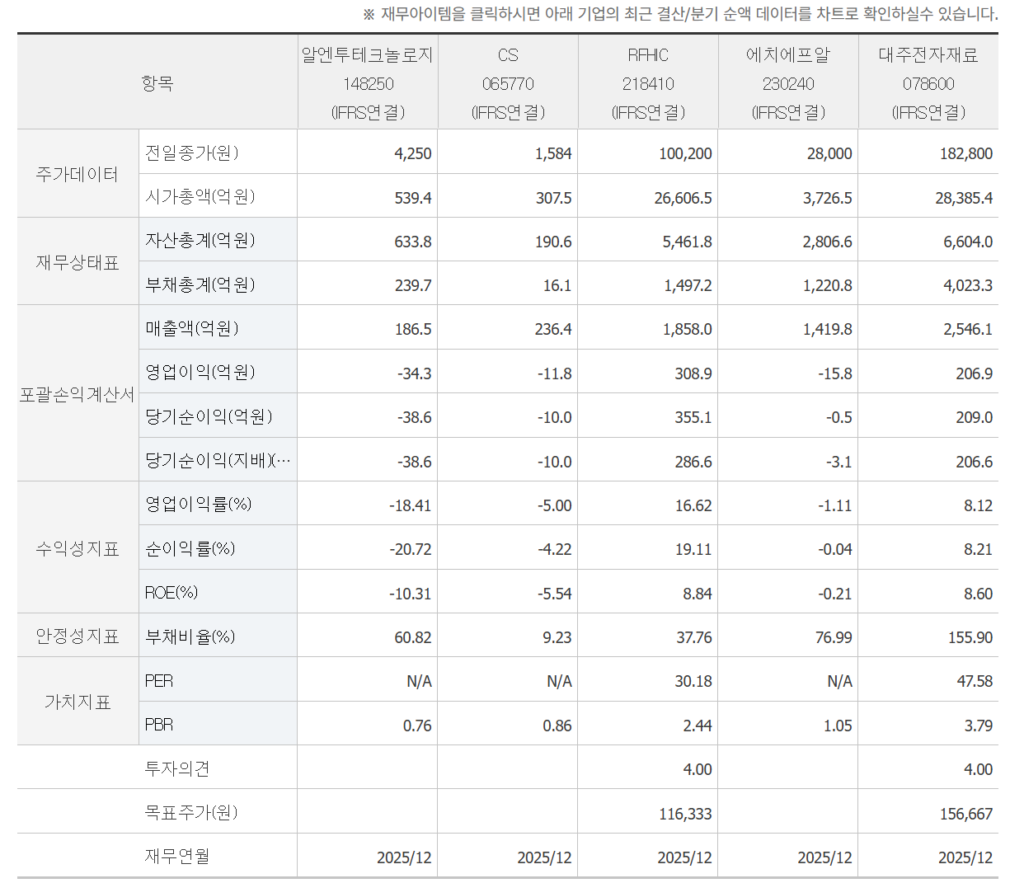
Task: Select the 대주전자재료 078600 column header
Action: 928,83
